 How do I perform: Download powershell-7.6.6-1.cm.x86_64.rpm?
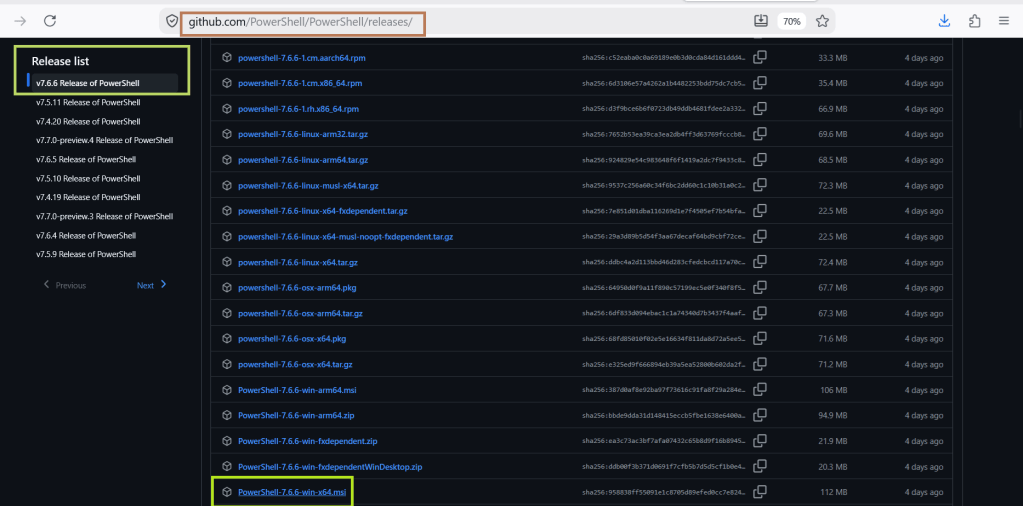click(x=300, y=83)
